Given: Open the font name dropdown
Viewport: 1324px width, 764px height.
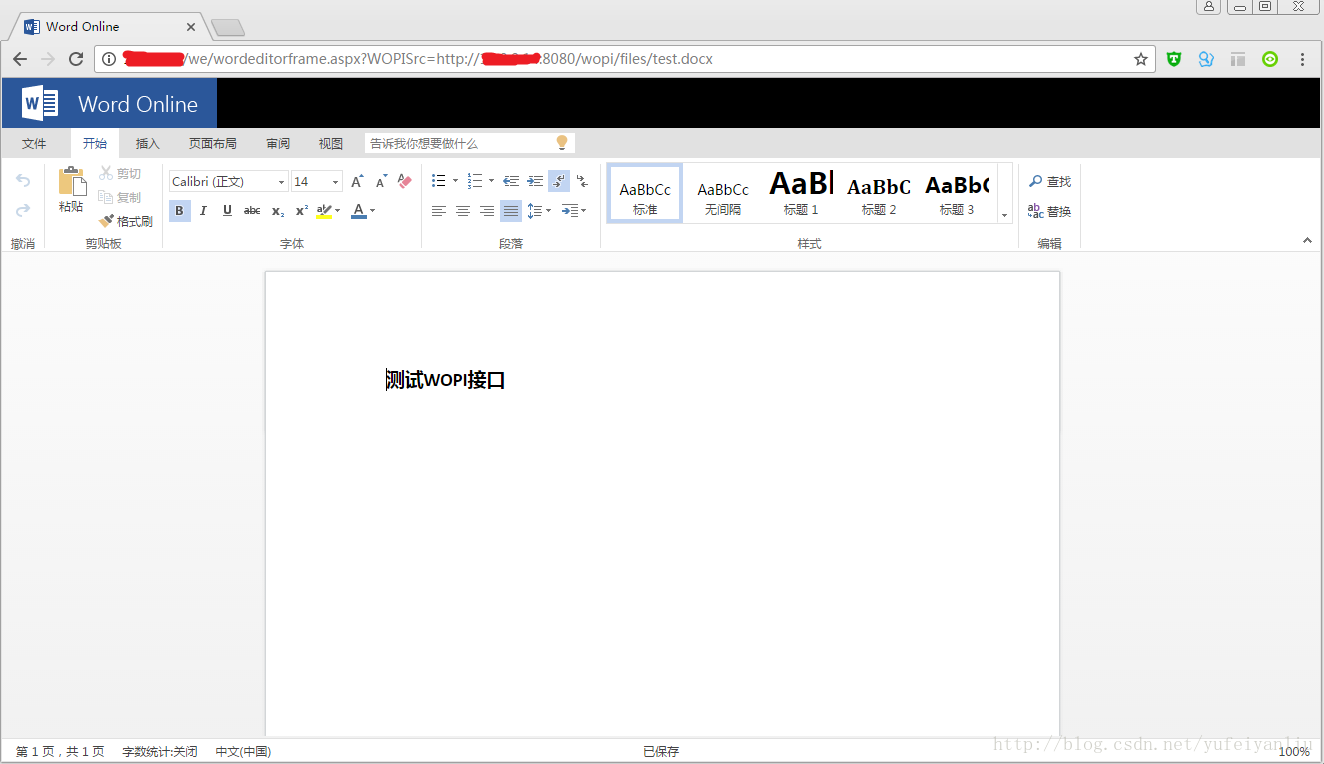Looking at the screenshot, I should pos(282,182).
